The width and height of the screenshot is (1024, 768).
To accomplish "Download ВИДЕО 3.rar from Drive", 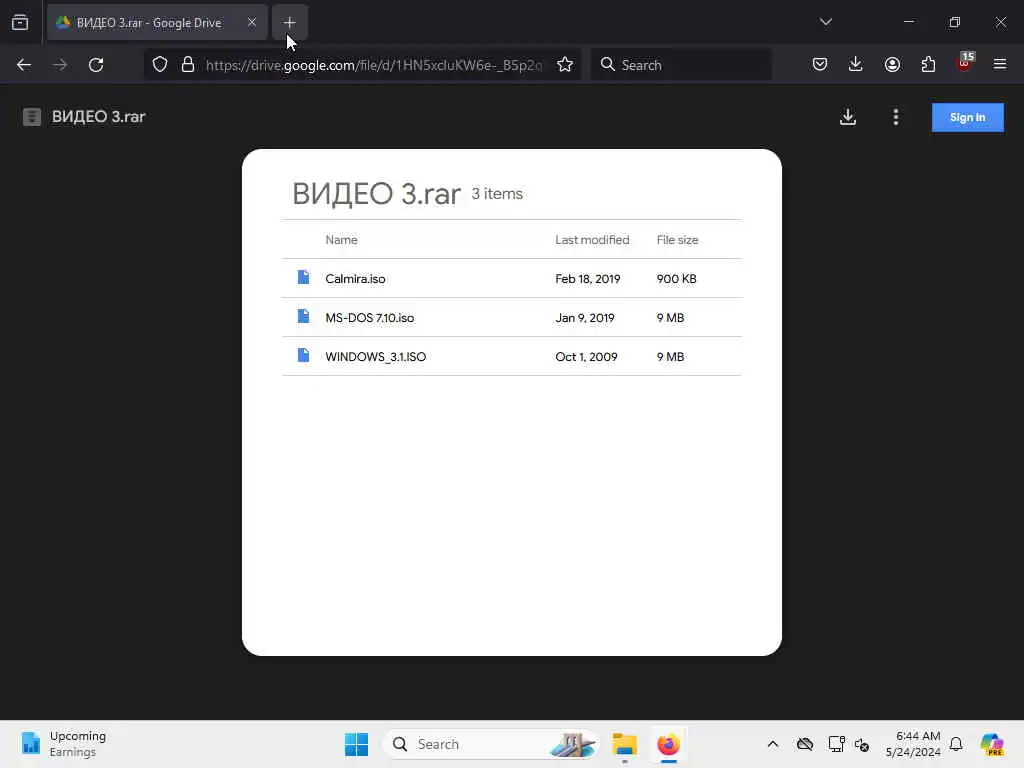I will (848, 117).
